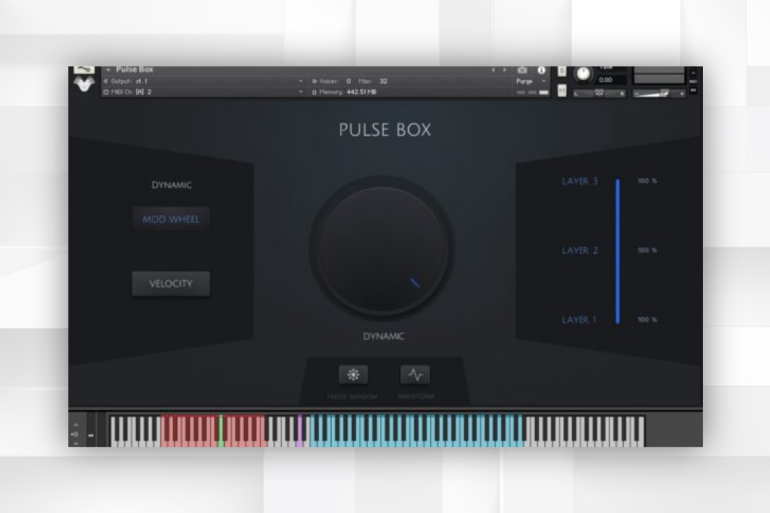The height and width of the screenshot is (513, 770).
Task: Click previous instrument arrow in header
Action: [493, 70]
